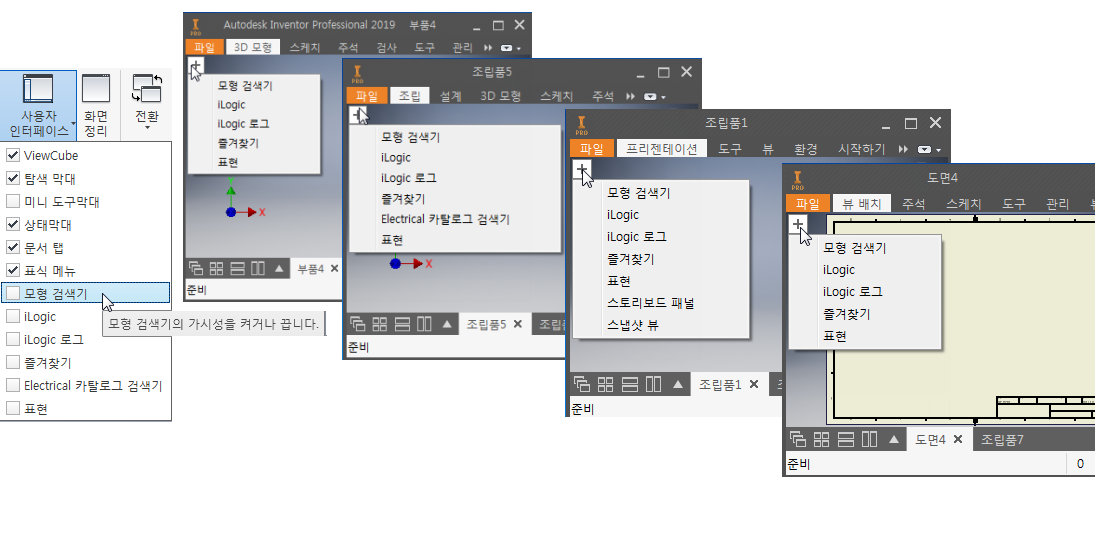Open 파일 menu in 부품4 window
The height and width of the screenshot is (535, 1095).
[x=205, y=47]
